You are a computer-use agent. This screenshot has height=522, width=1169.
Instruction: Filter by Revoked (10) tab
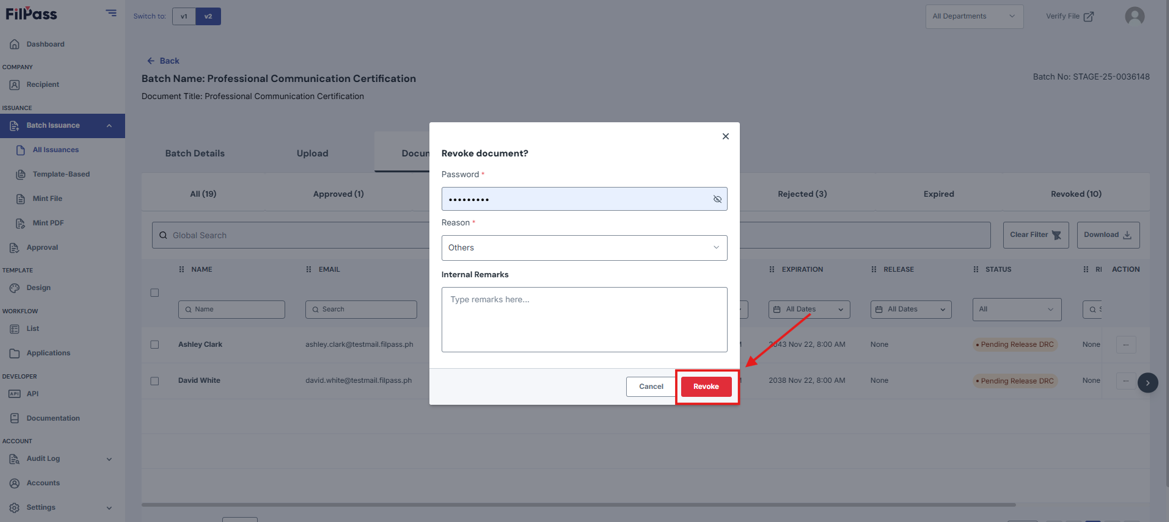click(1076, 194)
